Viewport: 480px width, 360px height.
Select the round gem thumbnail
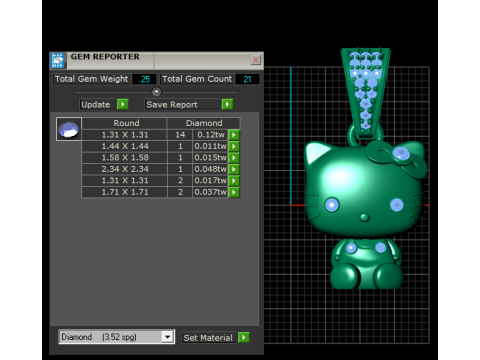click(x=69, y=129)
